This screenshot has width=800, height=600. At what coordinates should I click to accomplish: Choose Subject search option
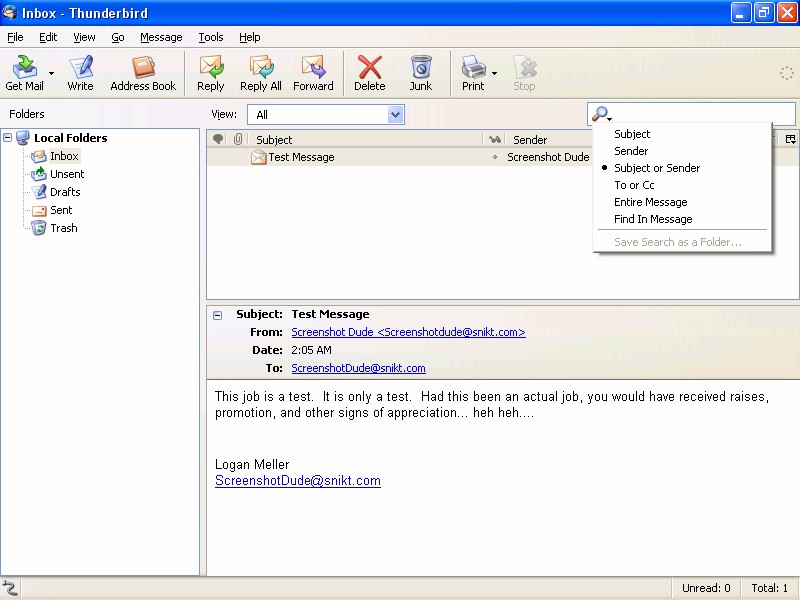632,134
